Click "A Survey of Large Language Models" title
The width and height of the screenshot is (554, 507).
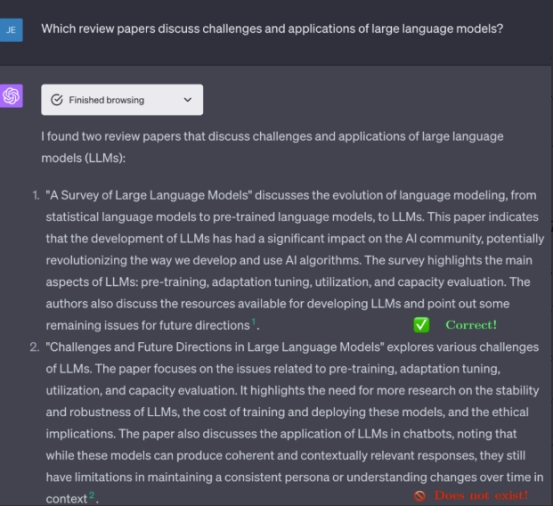pos(149,195)
